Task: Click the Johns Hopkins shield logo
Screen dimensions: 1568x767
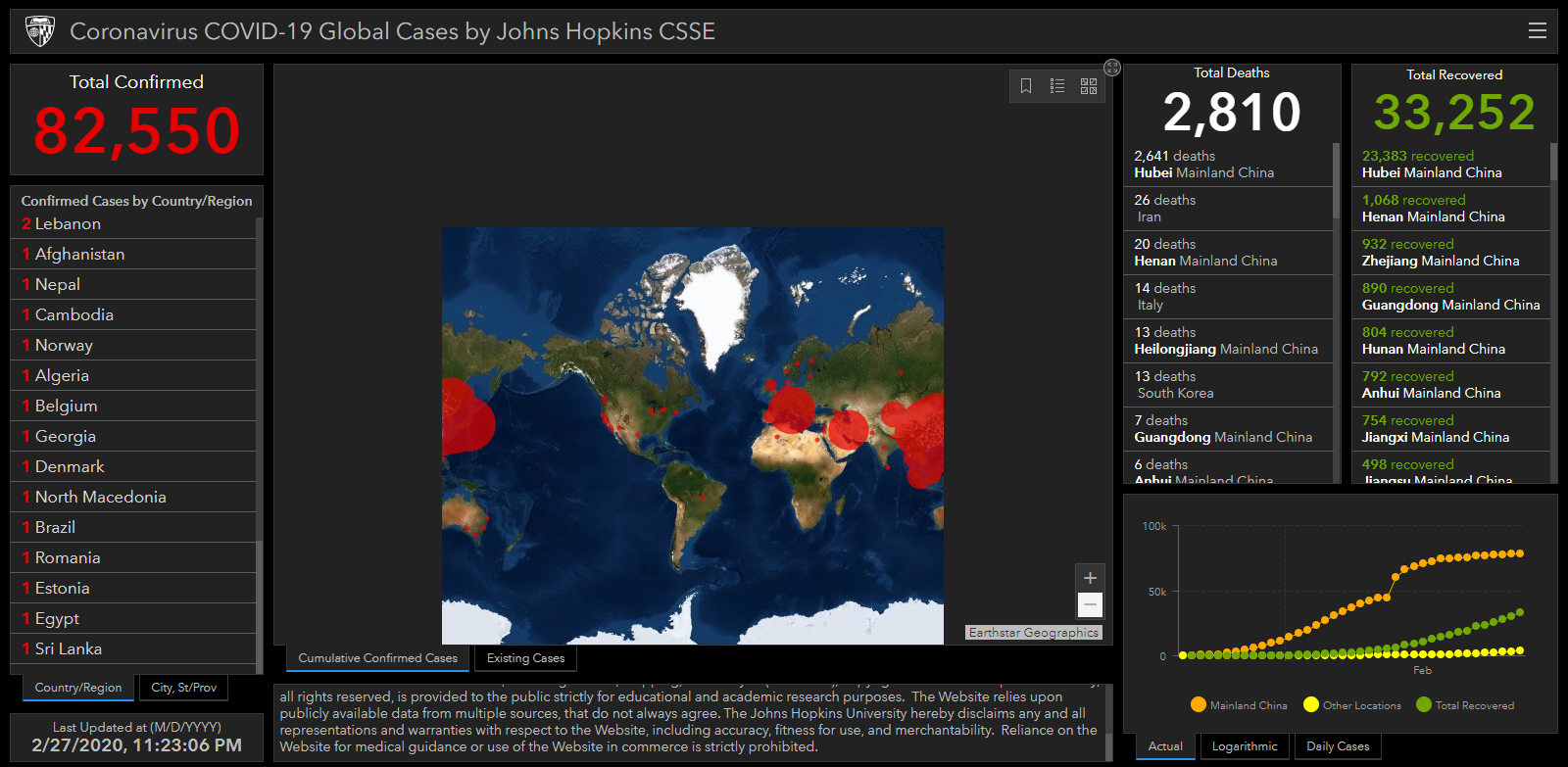Action: (40, 31)
